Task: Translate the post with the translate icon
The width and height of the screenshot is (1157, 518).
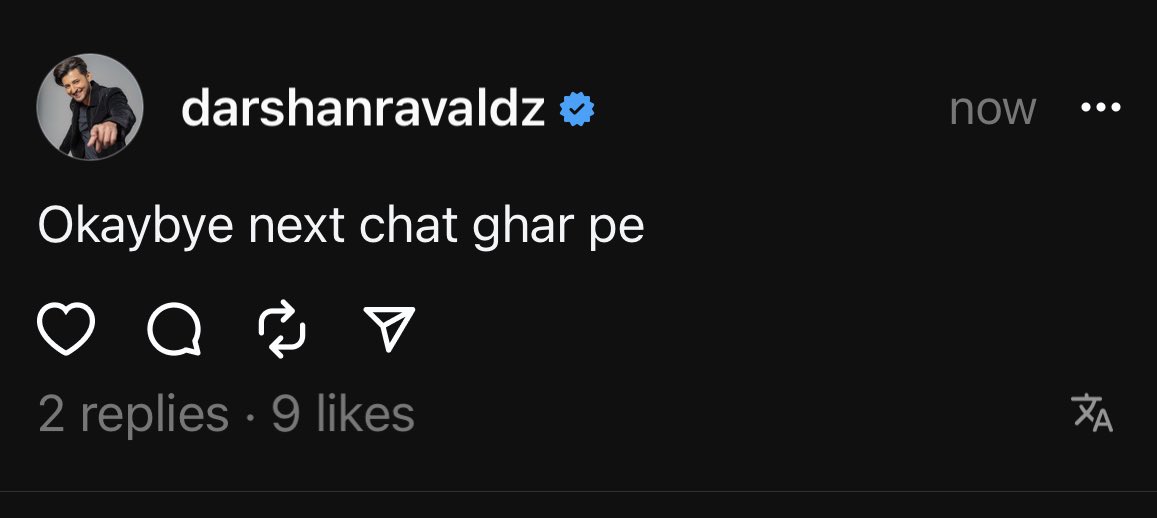Action: click(x=1092, y=413)
